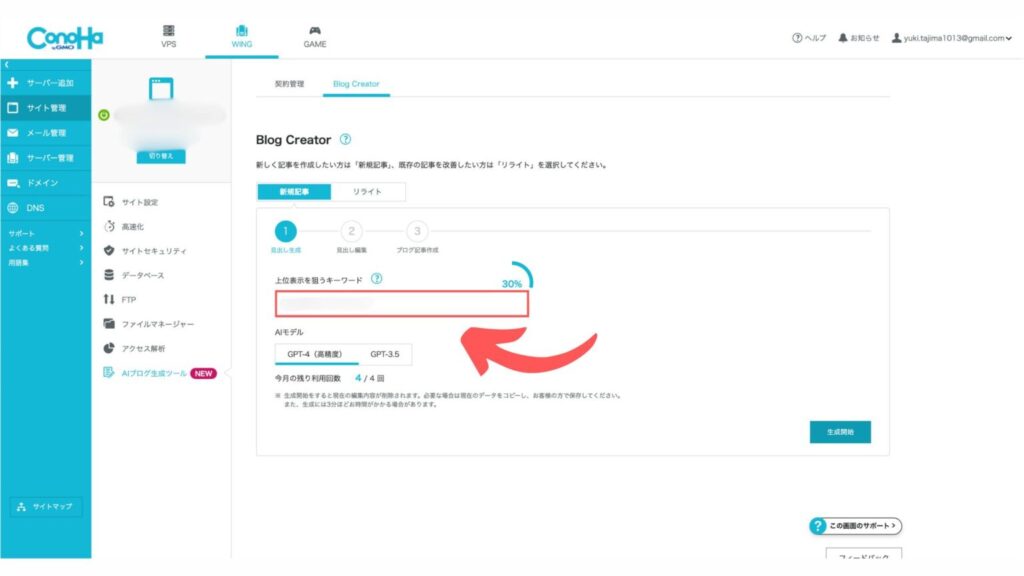Switch AI model to GPT-3.5

[x=385, y=354]
